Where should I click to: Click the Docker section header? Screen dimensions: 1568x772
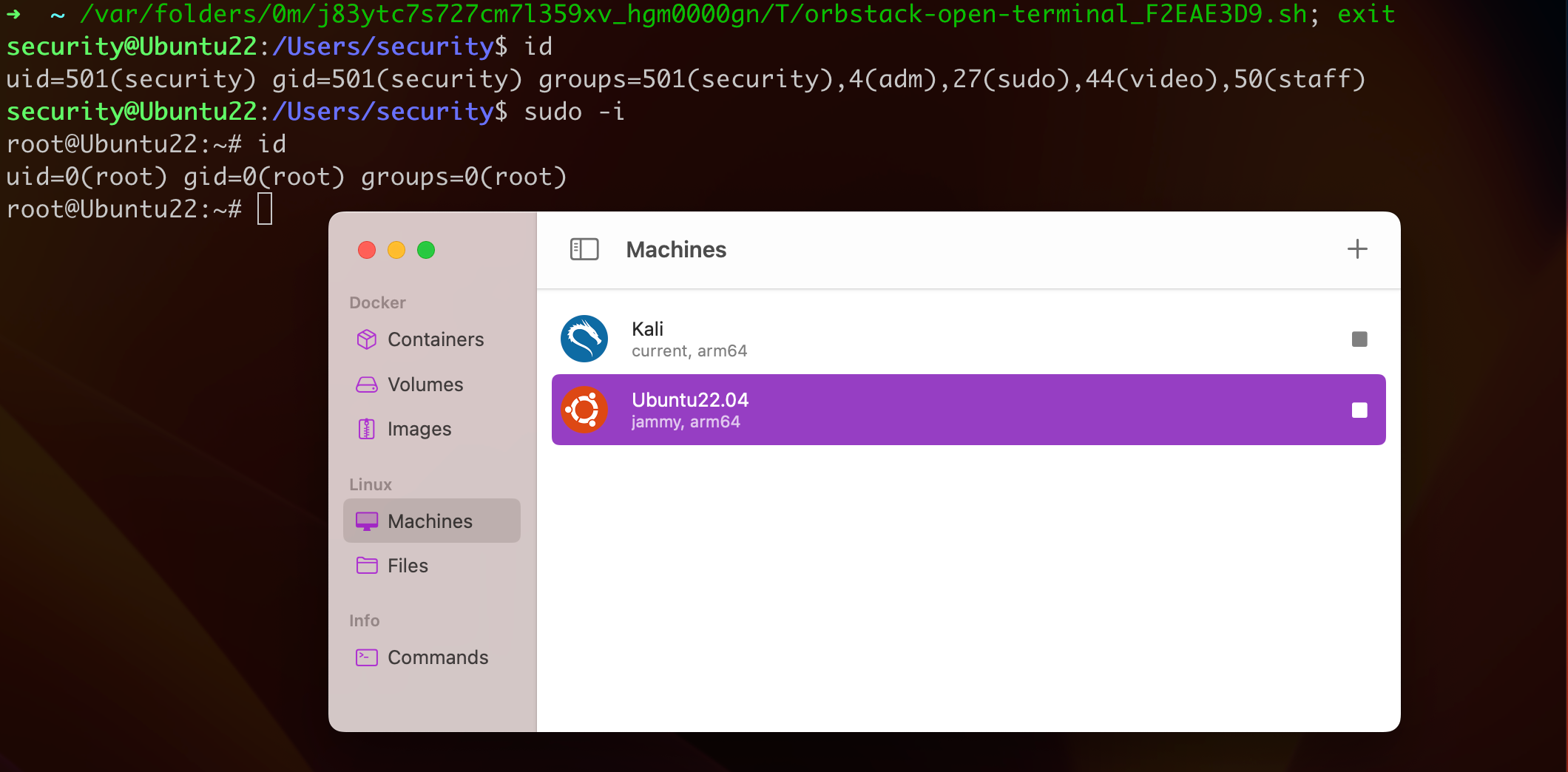(x=377, y=302)
